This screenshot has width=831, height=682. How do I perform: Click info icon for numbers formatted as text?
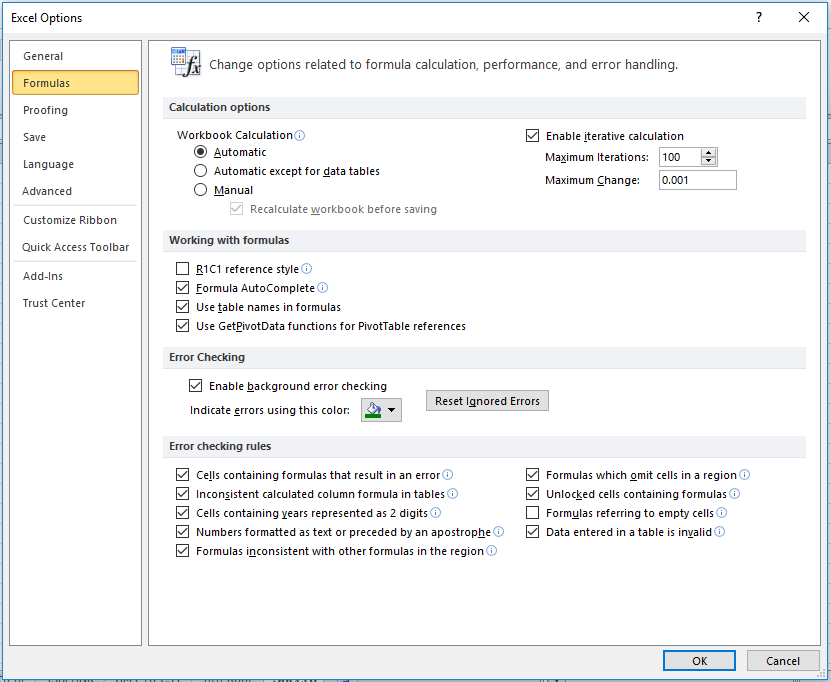[498, 532]
